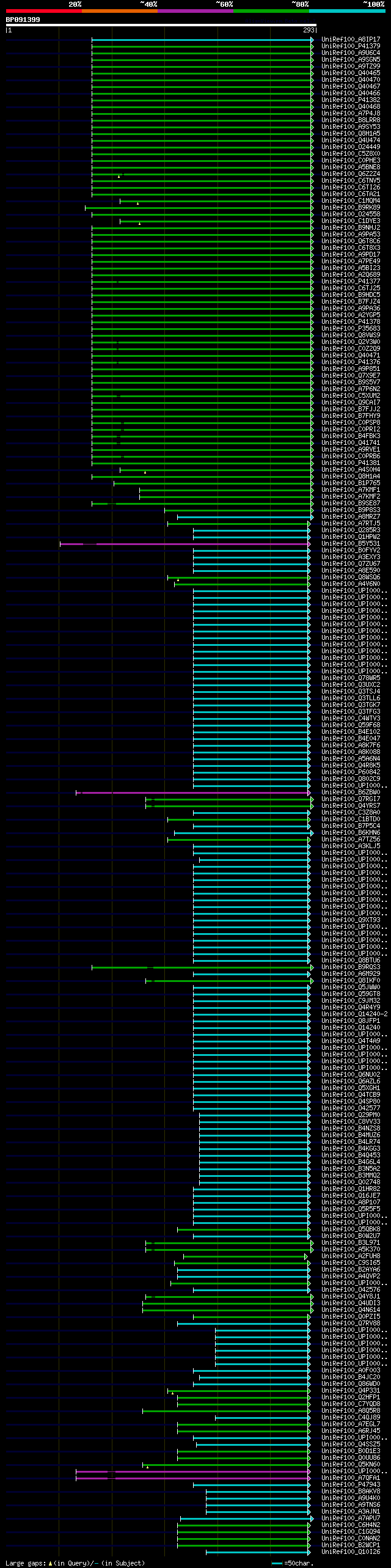The image size is (391, 1568).
Task: Select the UniRef100_Q6ZZZ4 hit label
Action: click(351, 174)
